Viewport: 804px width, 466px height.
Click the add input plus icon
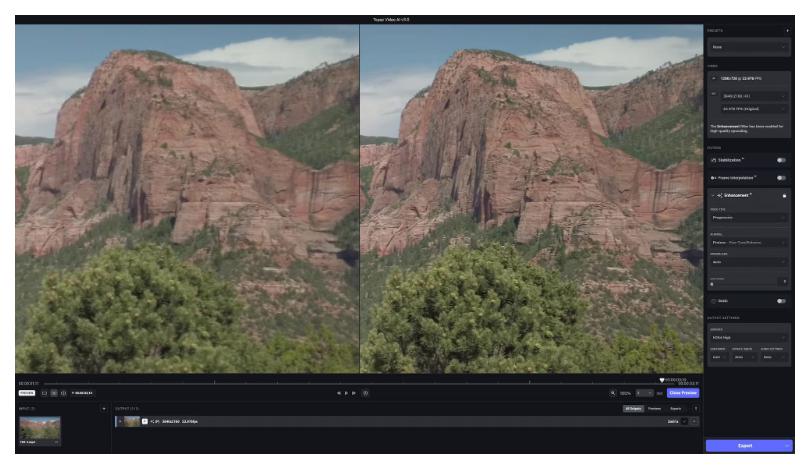[x=103, y=408]
